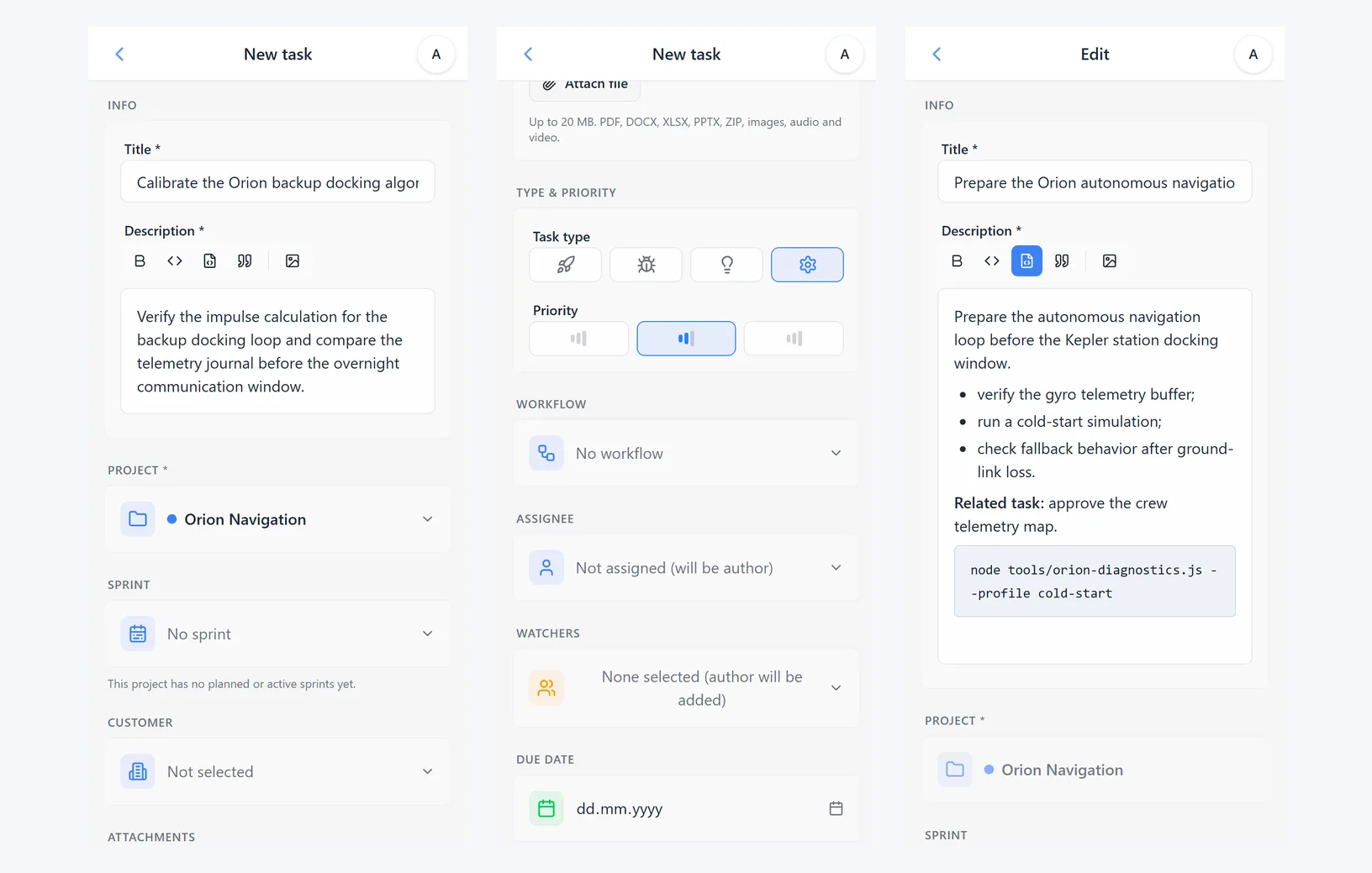Click the person icon in Assignee field
The image size is (1372, 873).
(x=546, y=568)
